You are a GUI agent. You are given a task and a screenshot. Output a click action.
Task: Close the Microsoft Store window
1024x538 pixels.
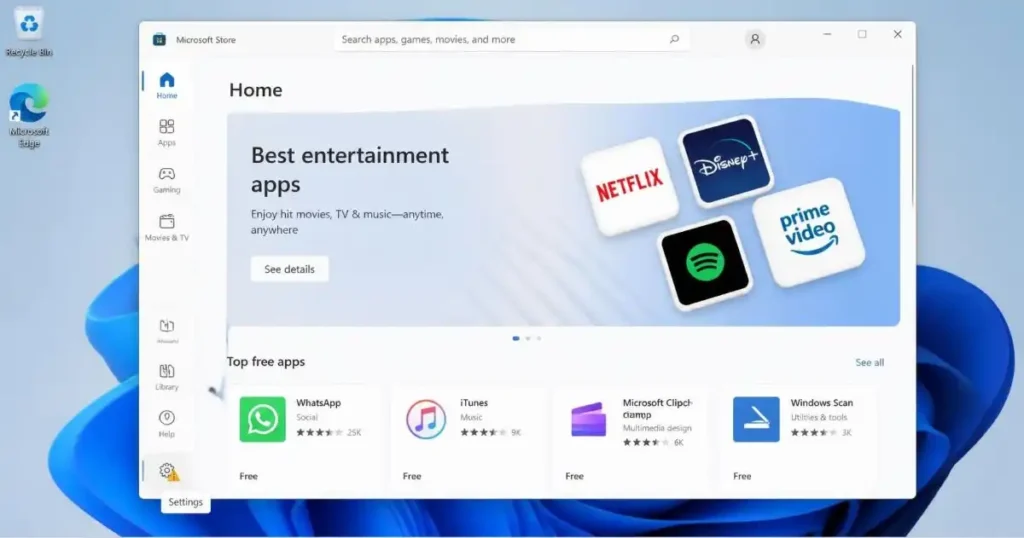897,34
